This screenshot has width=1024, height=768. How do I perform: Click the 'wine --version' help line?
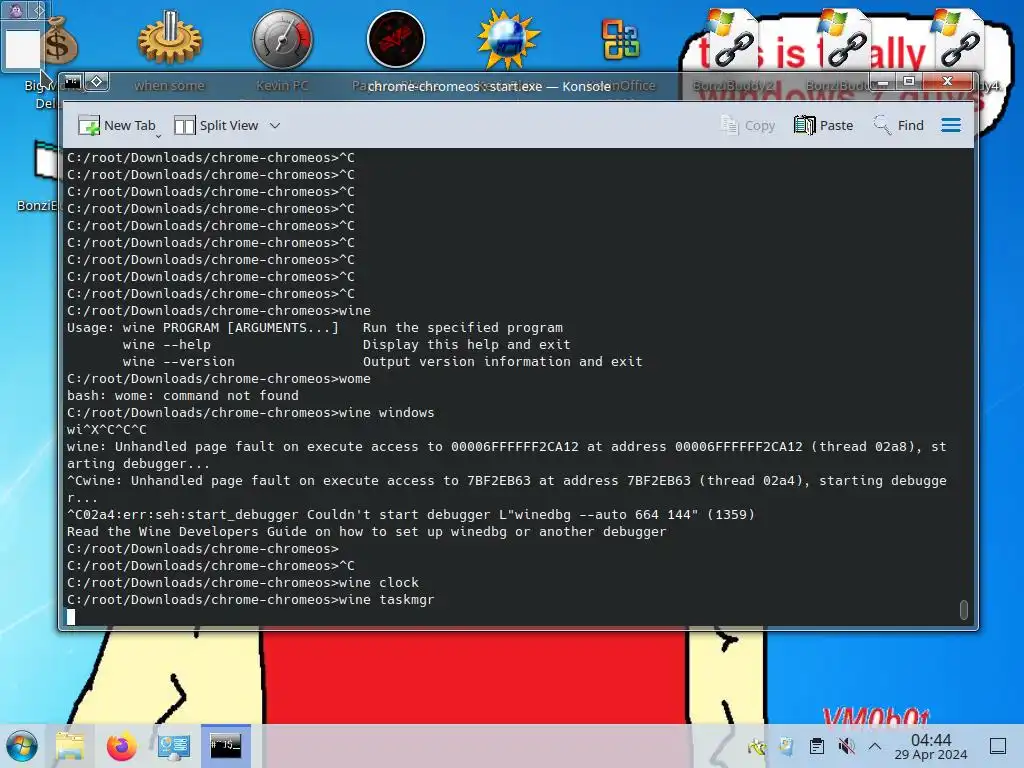383,362
